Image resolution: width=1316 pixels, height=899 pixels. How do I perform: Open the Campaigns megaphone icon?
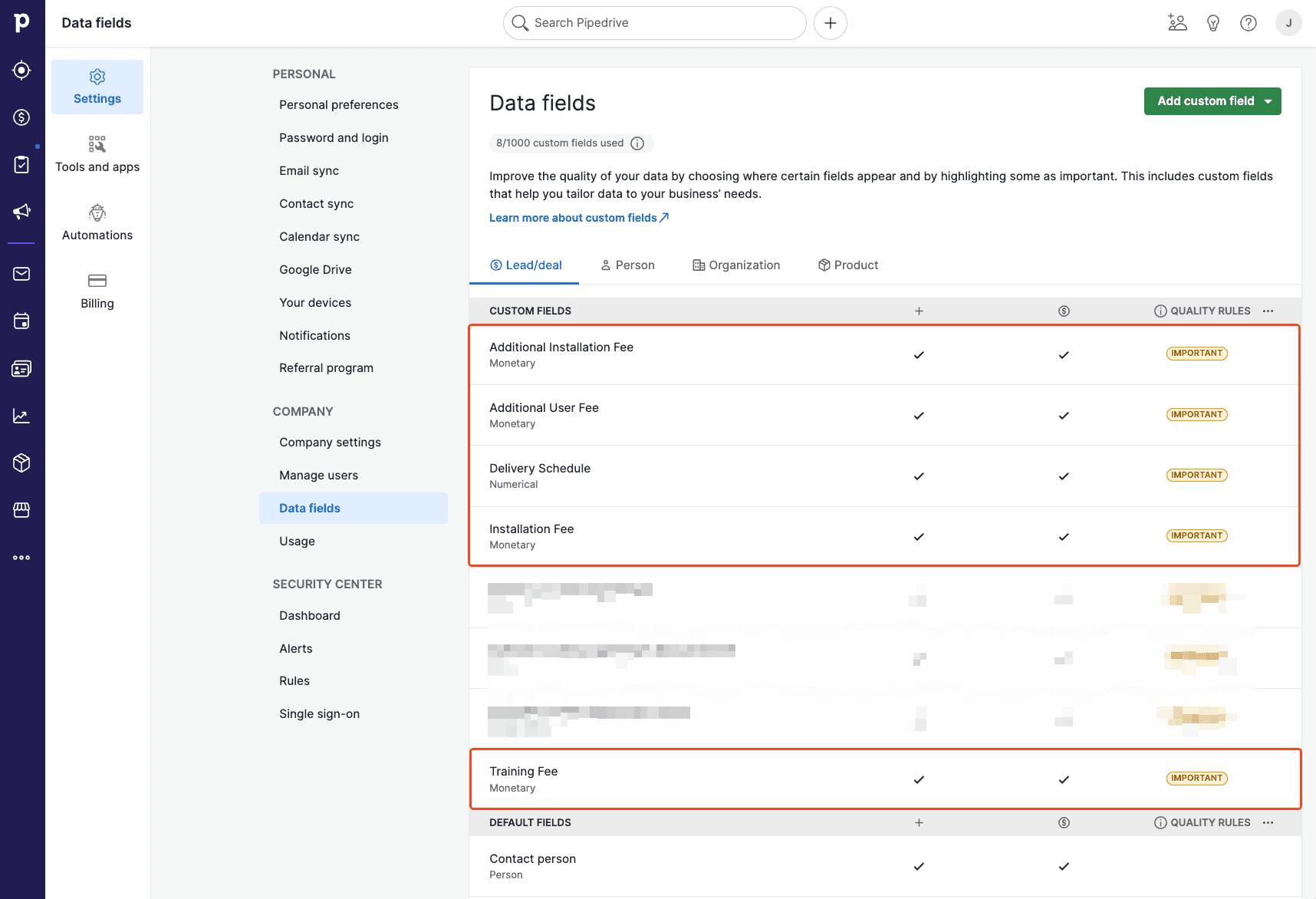click(22, 212)
